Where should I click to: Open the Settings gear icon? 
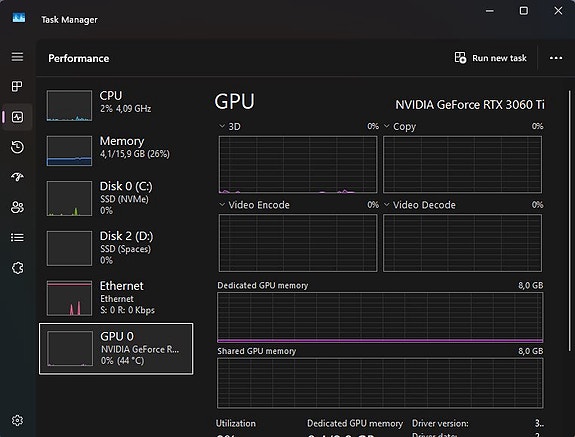coord(17,420)
